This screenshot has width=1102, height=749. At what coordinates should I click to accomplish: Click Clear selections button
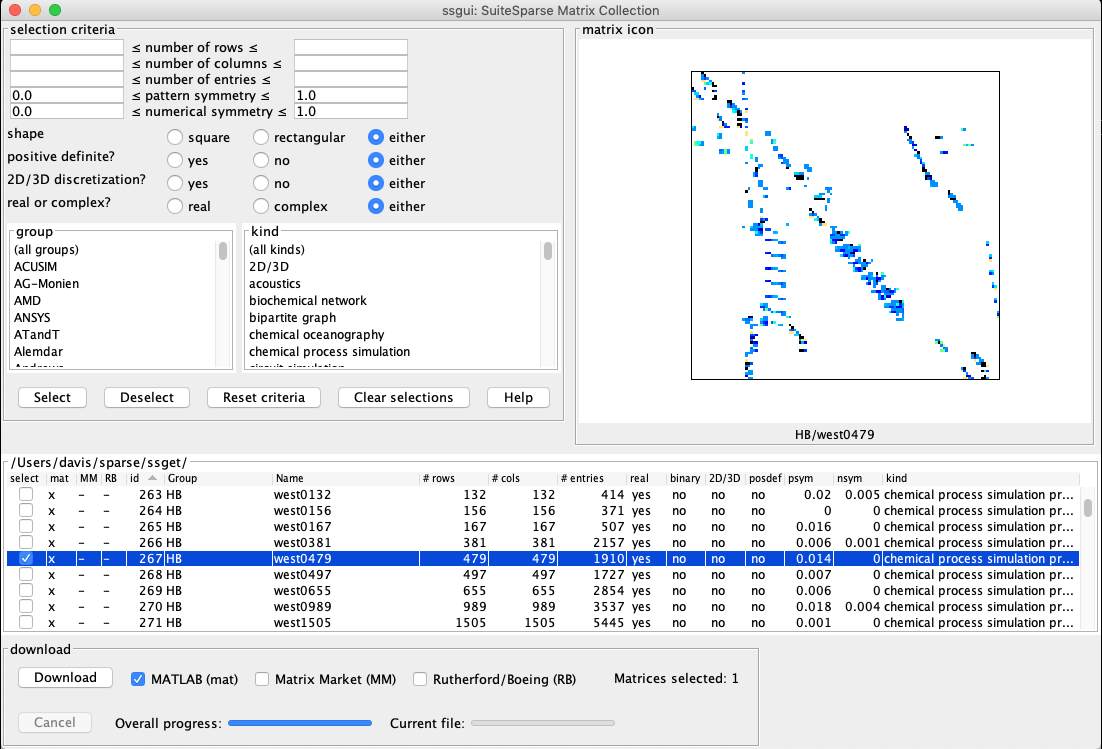(403, 398)
